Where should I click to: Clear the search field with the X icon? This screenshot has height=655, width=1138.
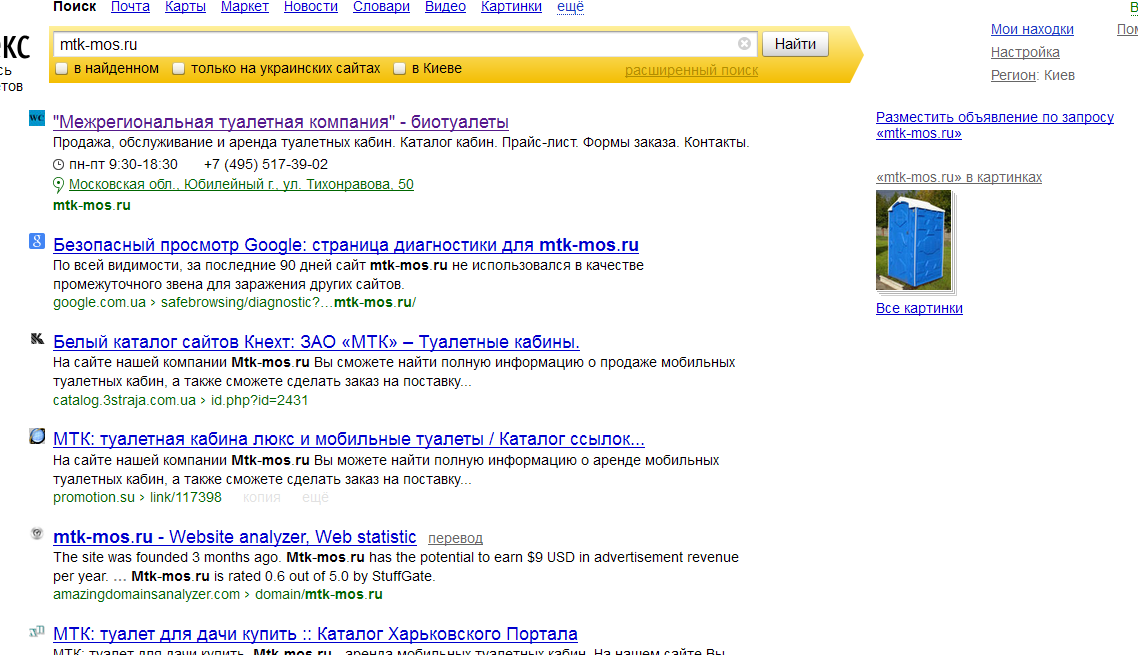744,44
